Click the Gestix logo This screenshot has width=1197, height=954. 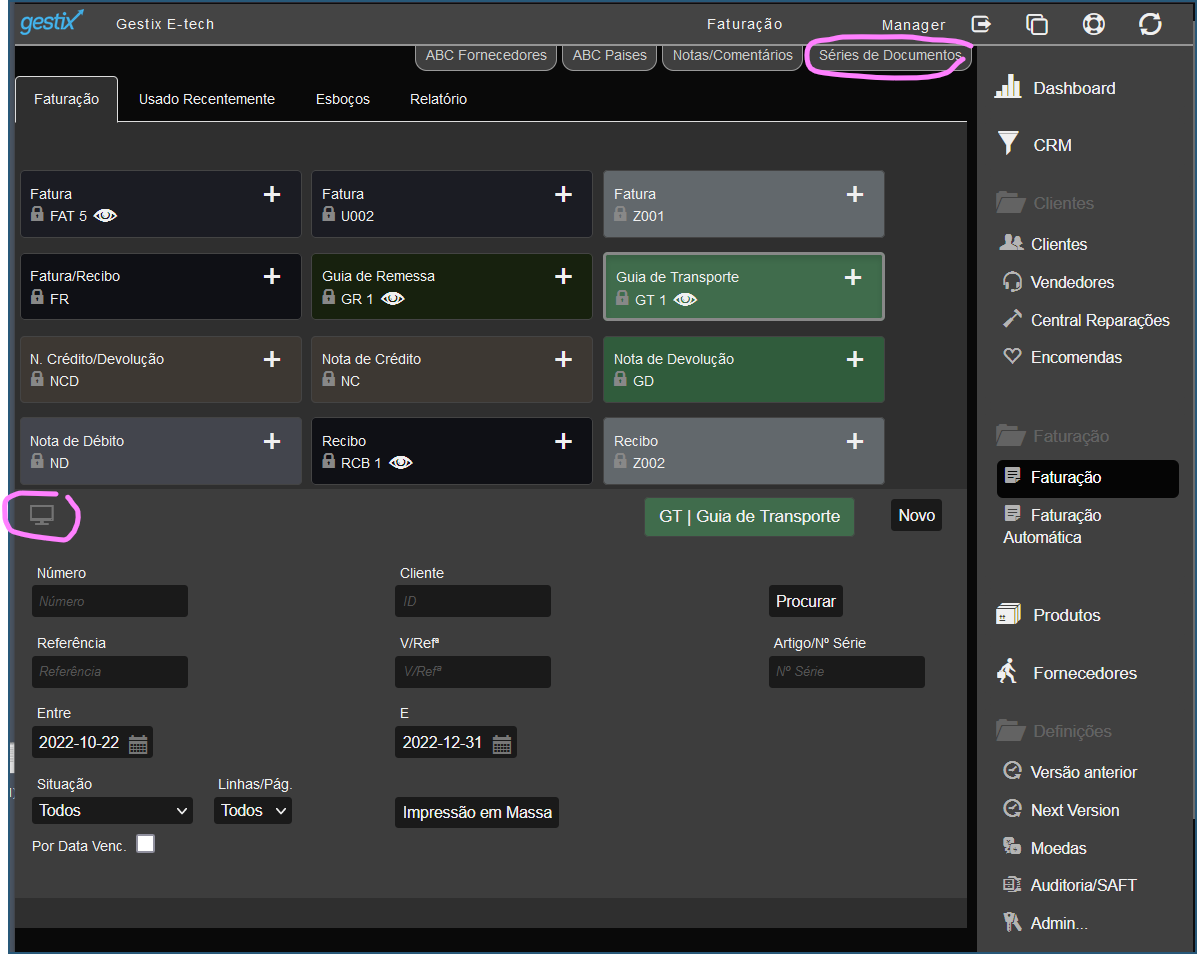pos(51,21)
